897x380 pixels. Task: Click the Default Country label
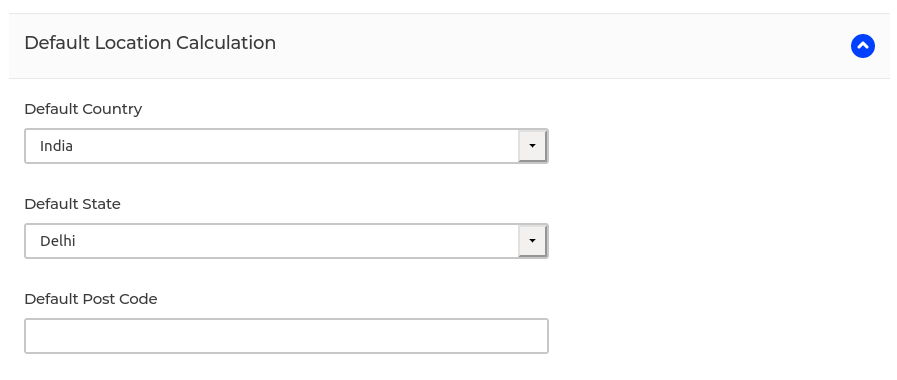click(x=83, y=109)
